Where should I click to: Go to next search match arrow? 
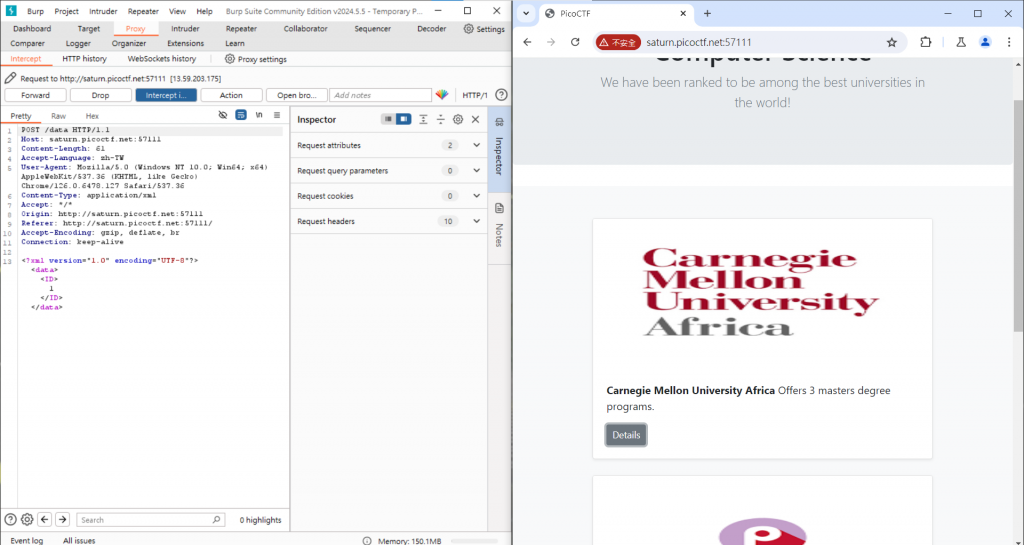click(x=62, y=520)
